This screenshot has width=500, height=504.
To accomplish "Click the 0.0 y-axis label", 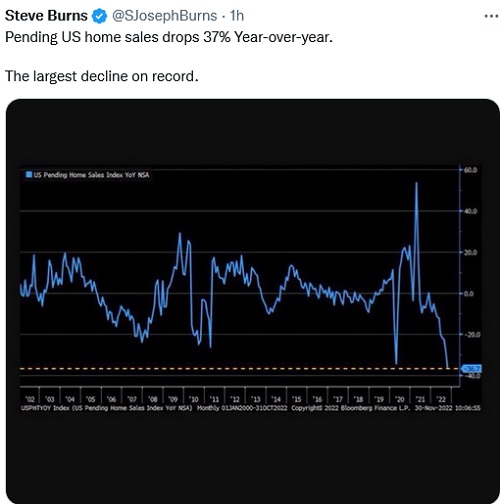I will pos(469,294).
